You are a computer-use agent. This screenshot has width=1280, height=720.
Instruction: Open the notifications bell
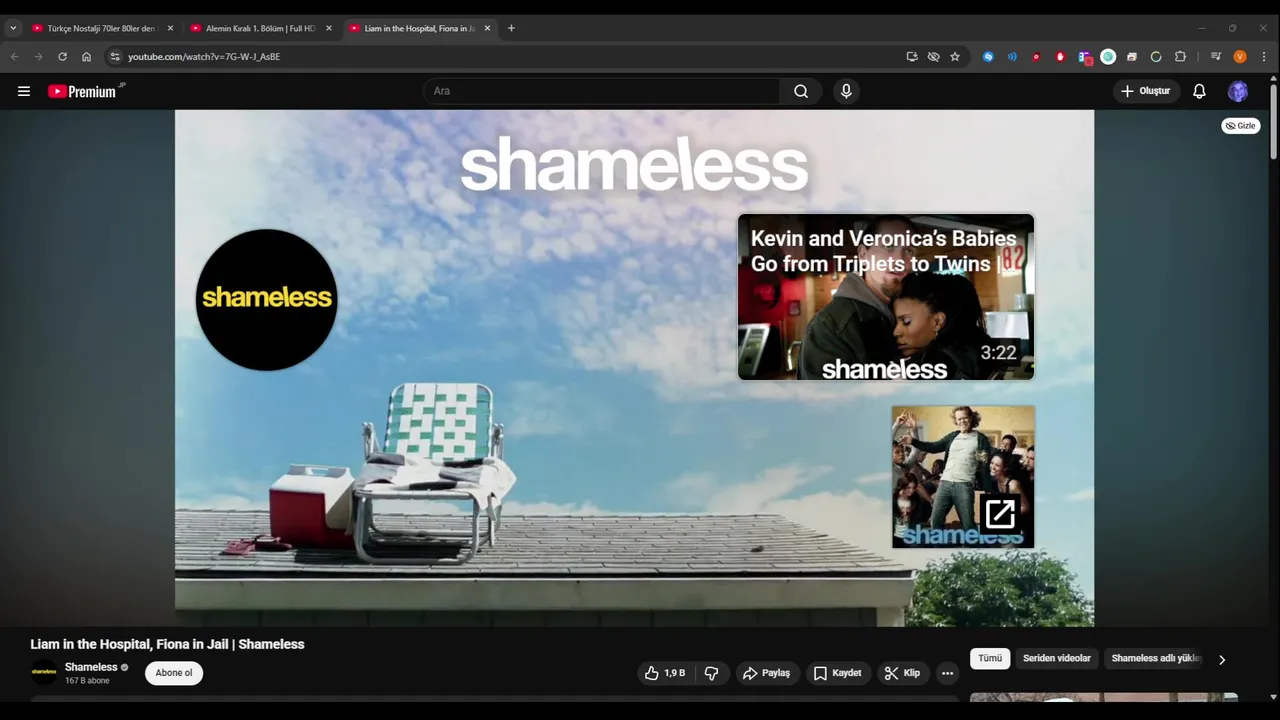1199,91
